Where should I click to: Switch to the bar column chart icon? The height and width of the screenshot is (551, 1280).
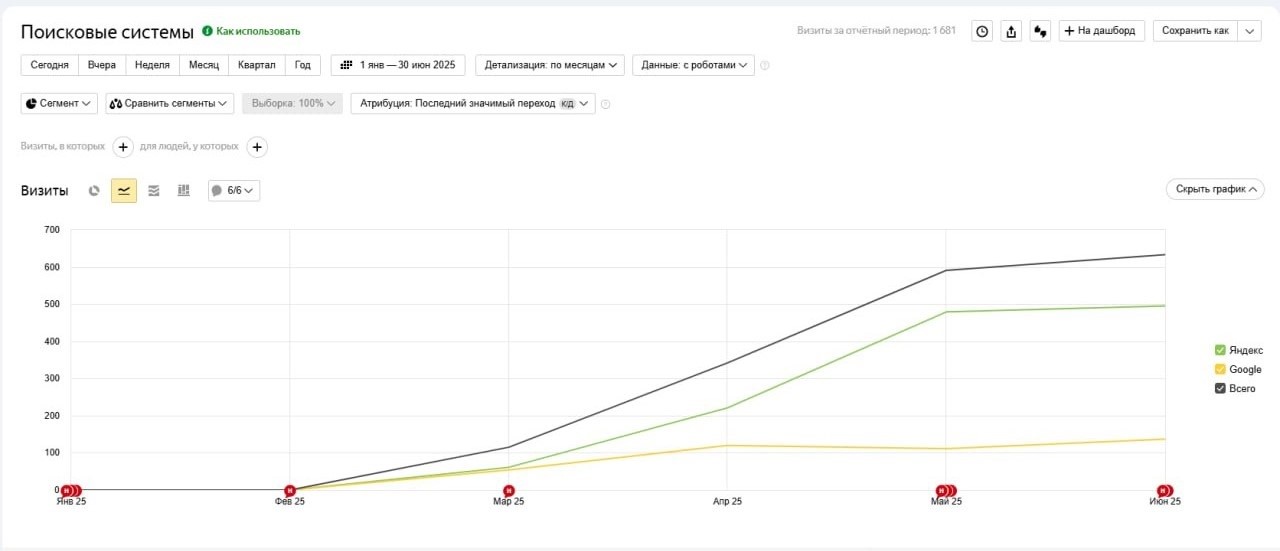tap(183, 190)
